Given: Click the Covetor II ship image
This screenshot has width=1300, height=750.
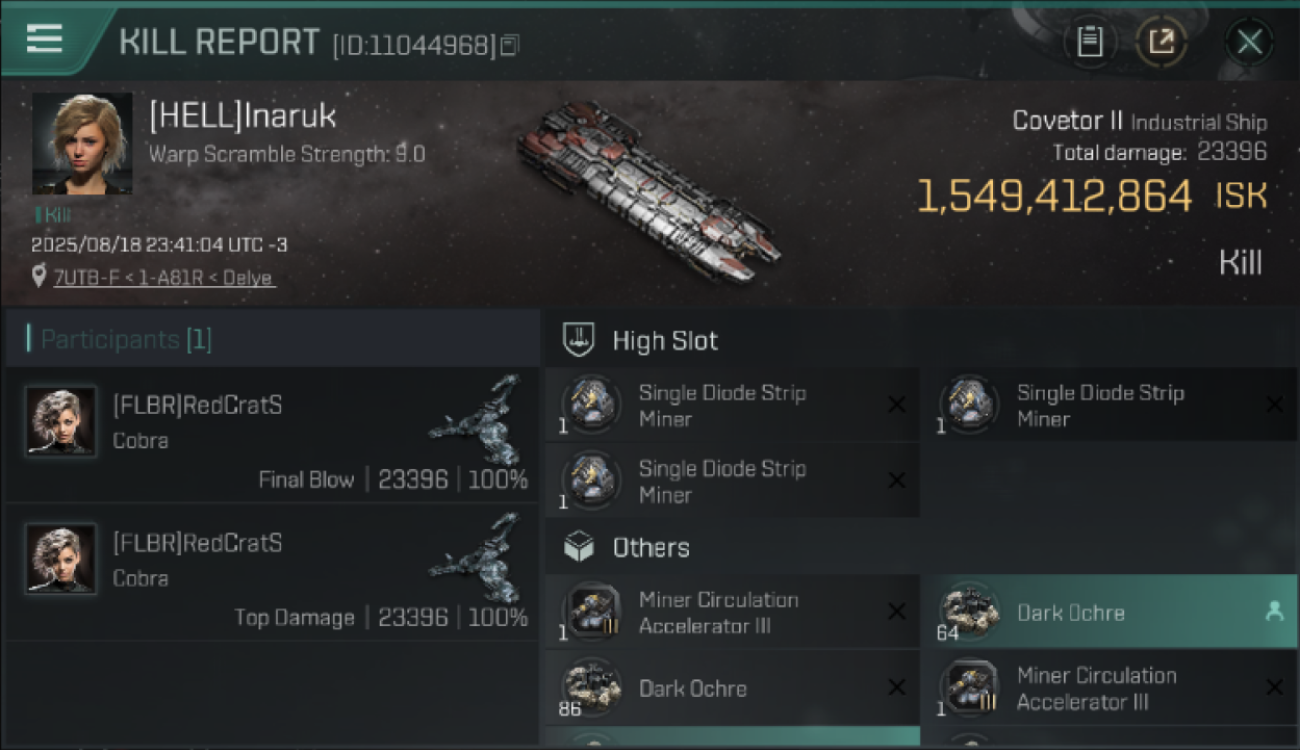Looking at the screenshot, I should click(x=647, y=190).
